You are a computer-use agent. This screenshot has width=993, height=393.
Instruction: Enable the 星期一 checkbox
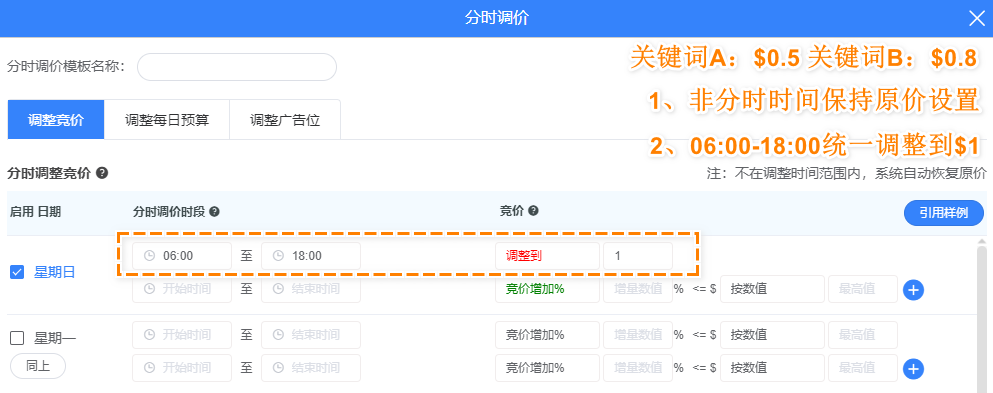click(17, 339)
